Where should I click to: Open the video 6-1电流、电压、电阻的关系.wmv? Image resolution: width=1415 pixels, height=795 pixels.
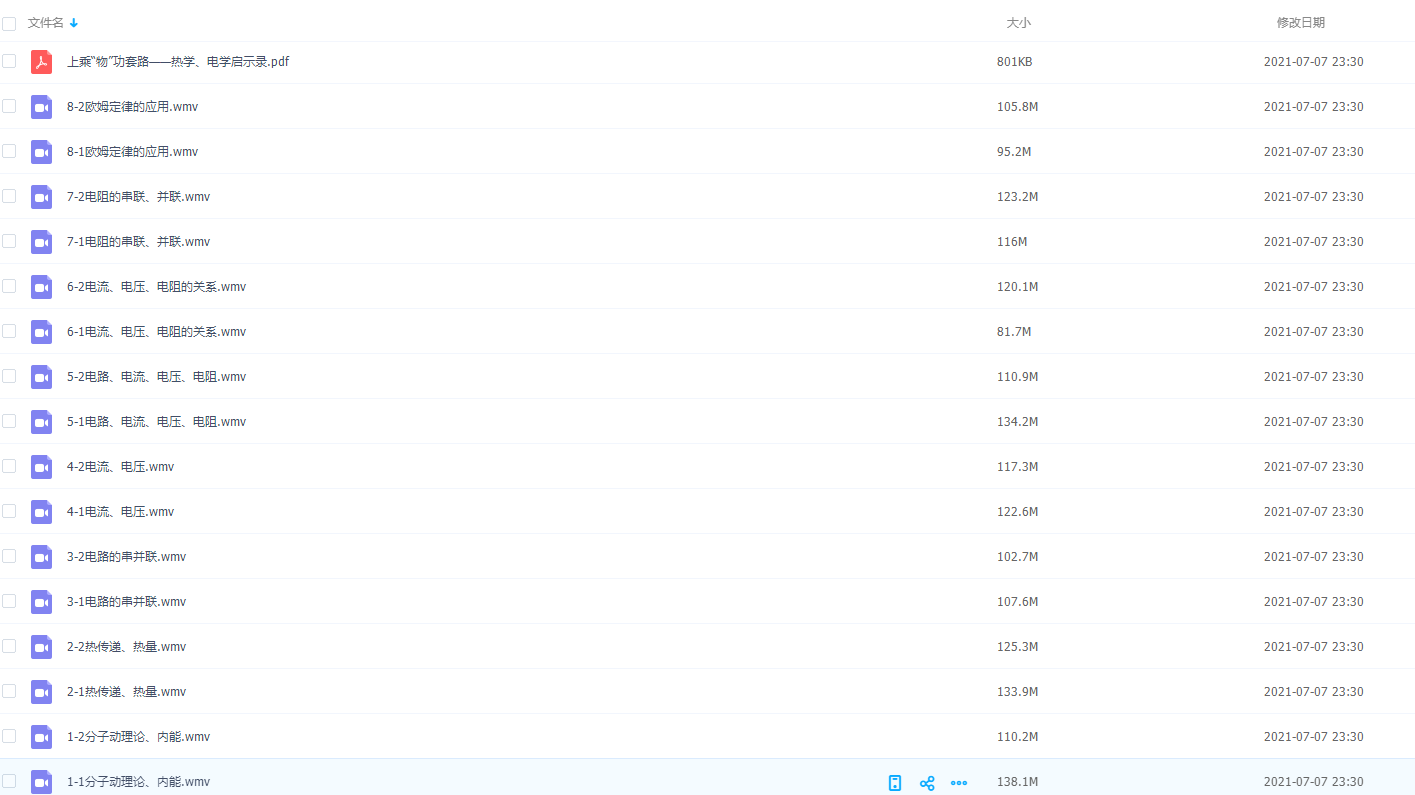(x=156, y=332)
